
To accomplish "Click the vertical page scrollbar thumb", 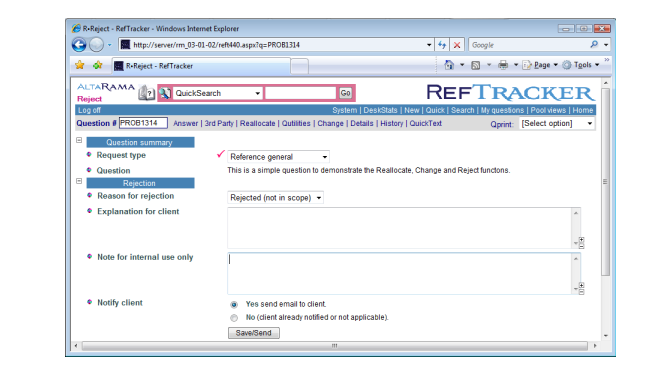I will 605,182.
